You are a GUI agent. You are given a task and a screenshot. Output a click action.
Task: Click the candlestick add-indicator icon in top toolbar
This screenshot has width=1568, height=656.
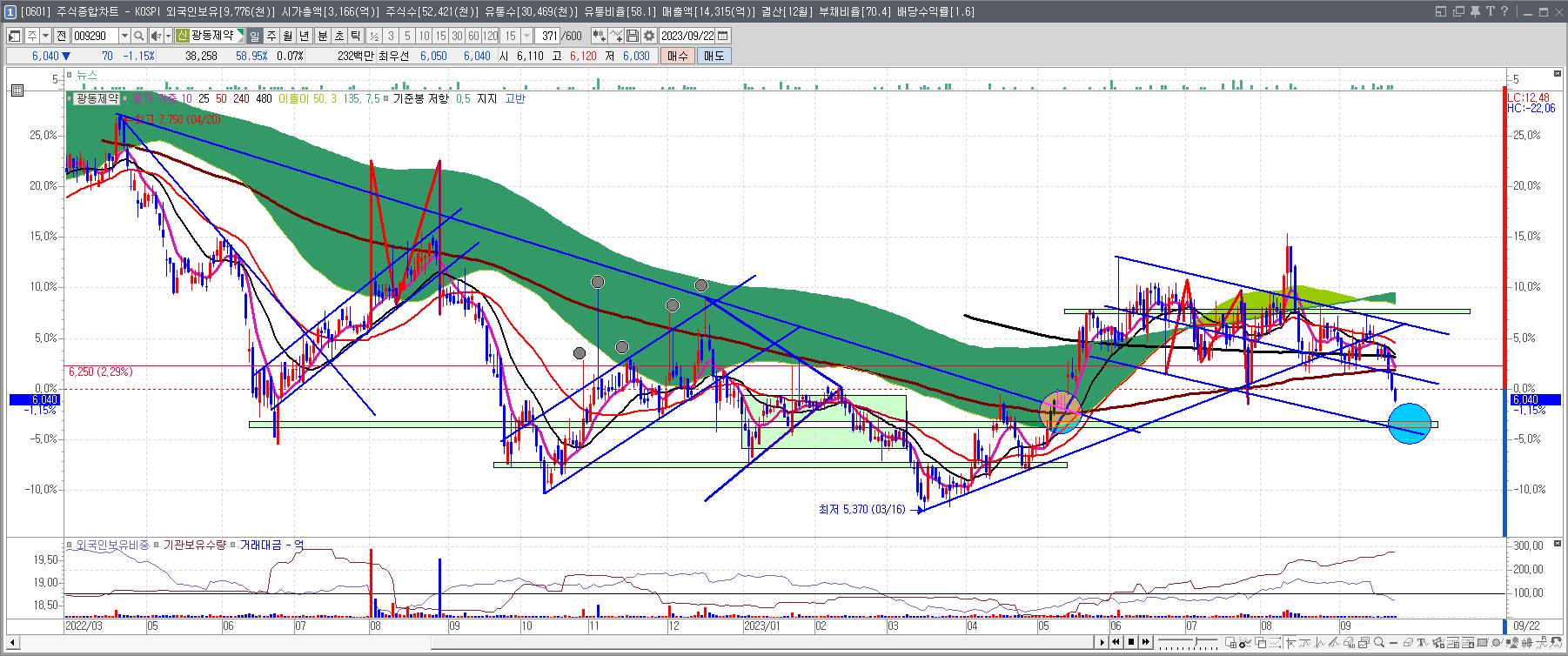click(x=600, y=36)
